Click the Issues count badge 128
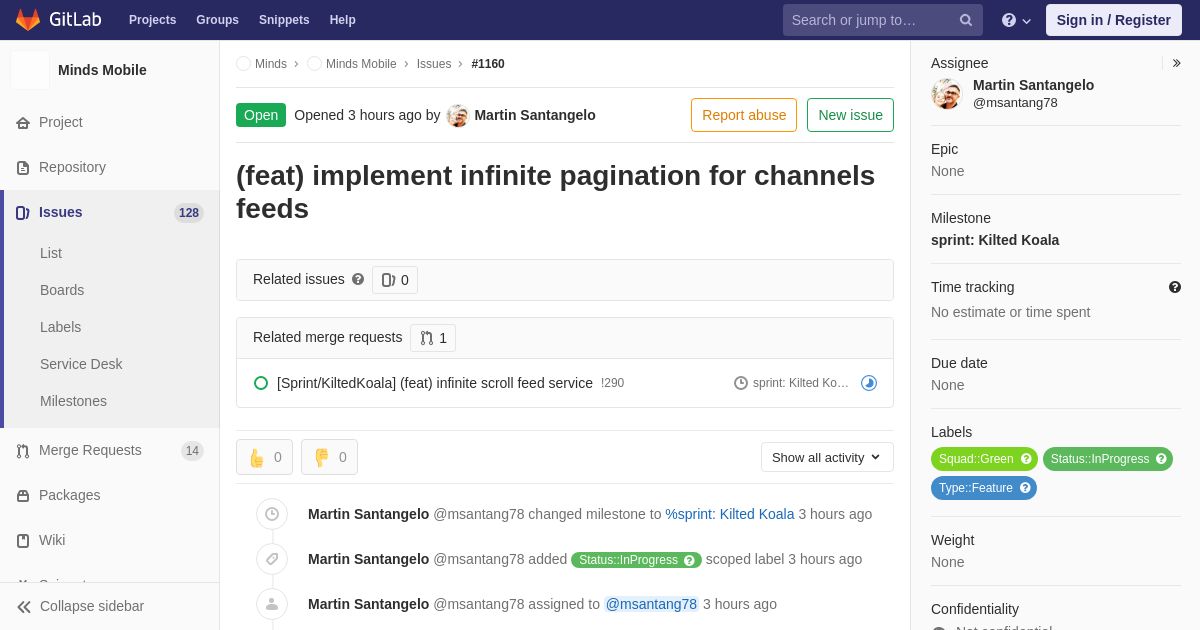This screenshot has width=1200, height=630. [x=189, y=213]
